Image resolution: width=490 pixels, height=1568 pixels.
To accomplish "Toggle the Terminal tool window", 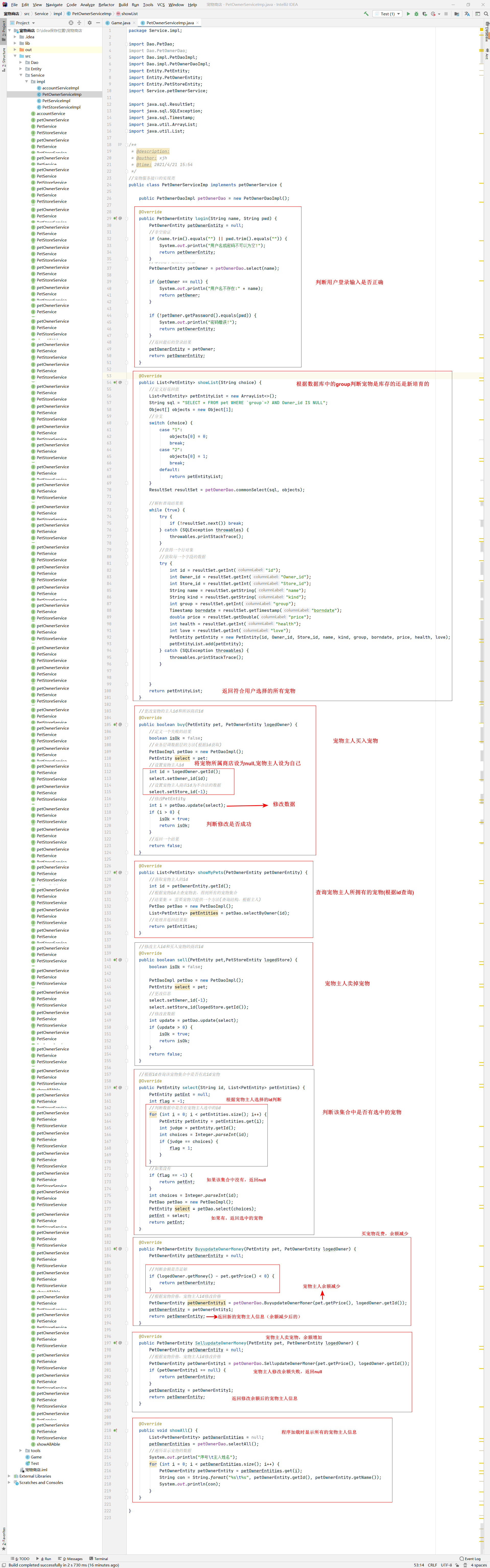I will tap(99, 1559).
